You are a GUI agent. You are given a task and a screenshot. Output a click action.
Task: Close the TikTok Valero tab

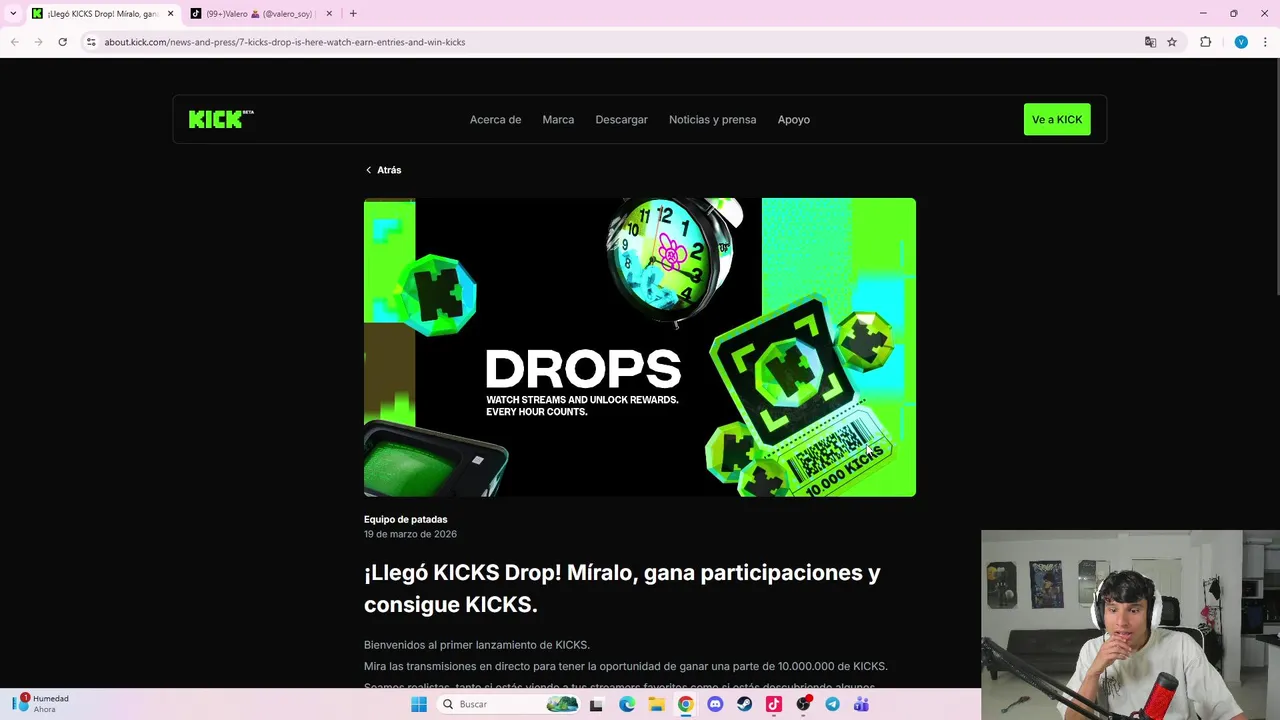(329, 14)
